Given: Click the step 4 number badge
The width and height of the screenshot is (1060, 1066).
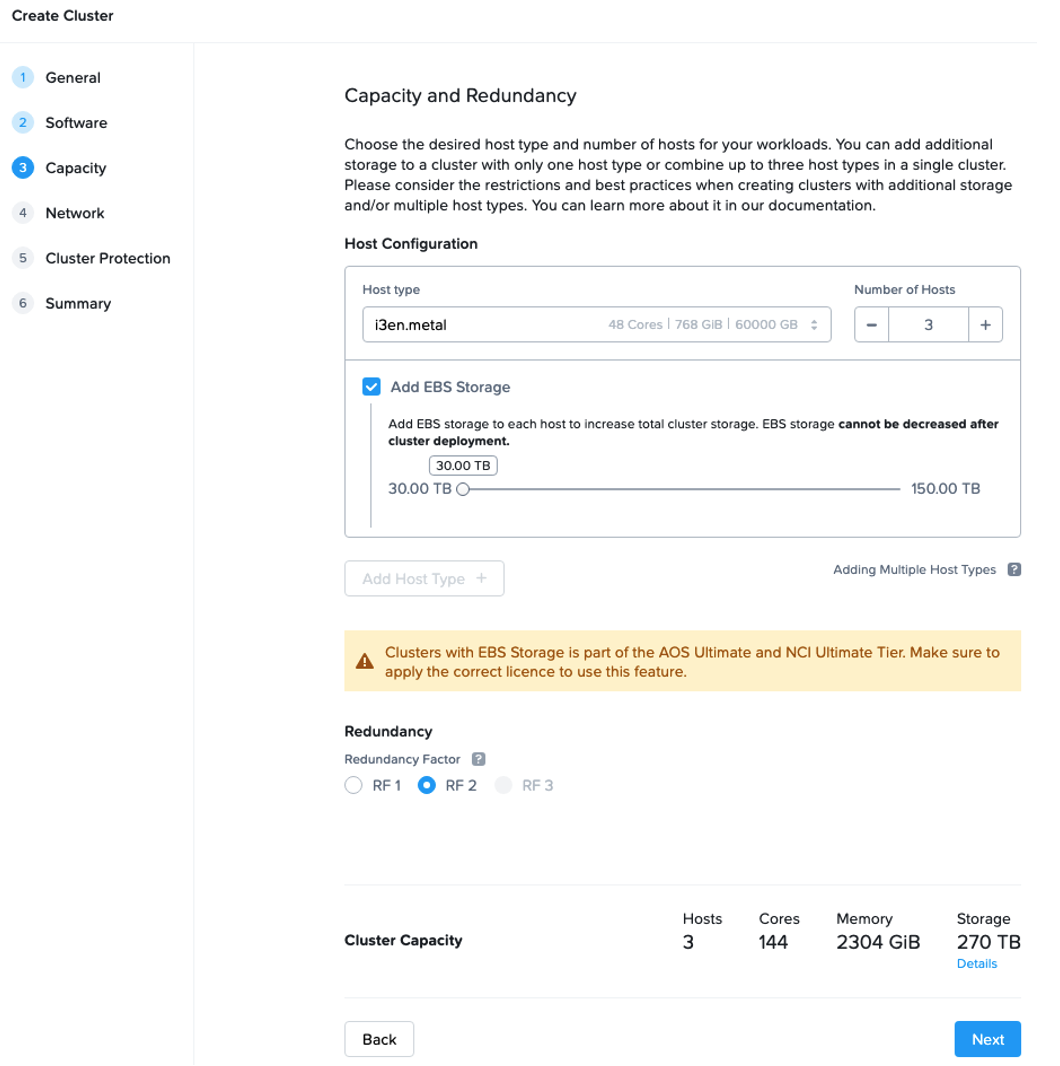Looking at the screenshot, I should coord(22,213).
